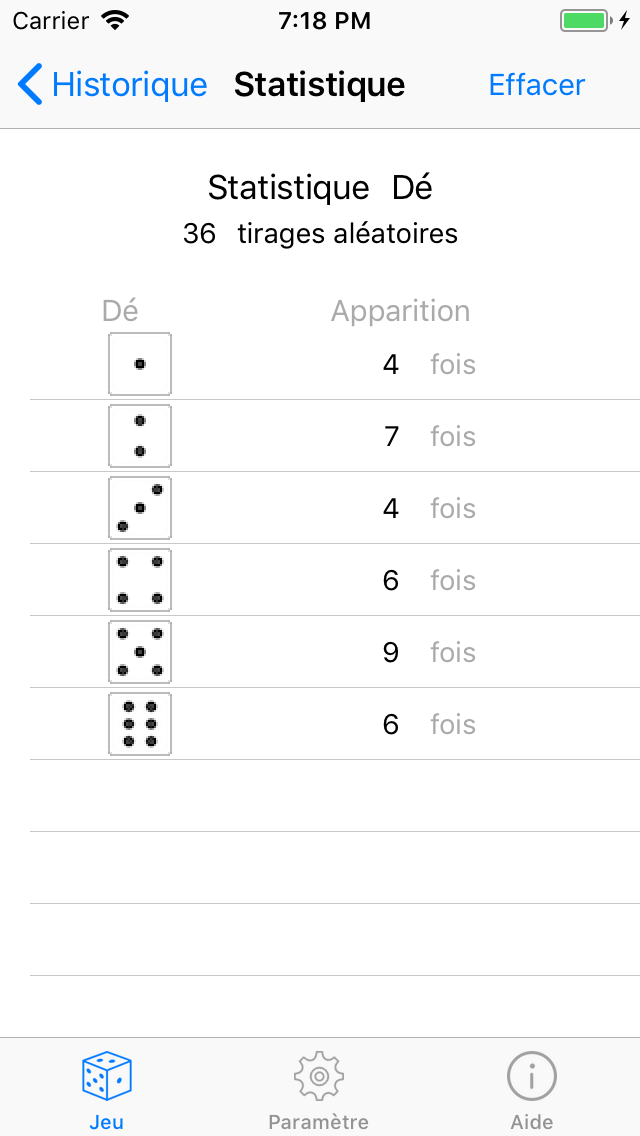Screen dimensions: 640x1136
Task: Tap the Historique back link text
Action: click(x=129, y=85)
